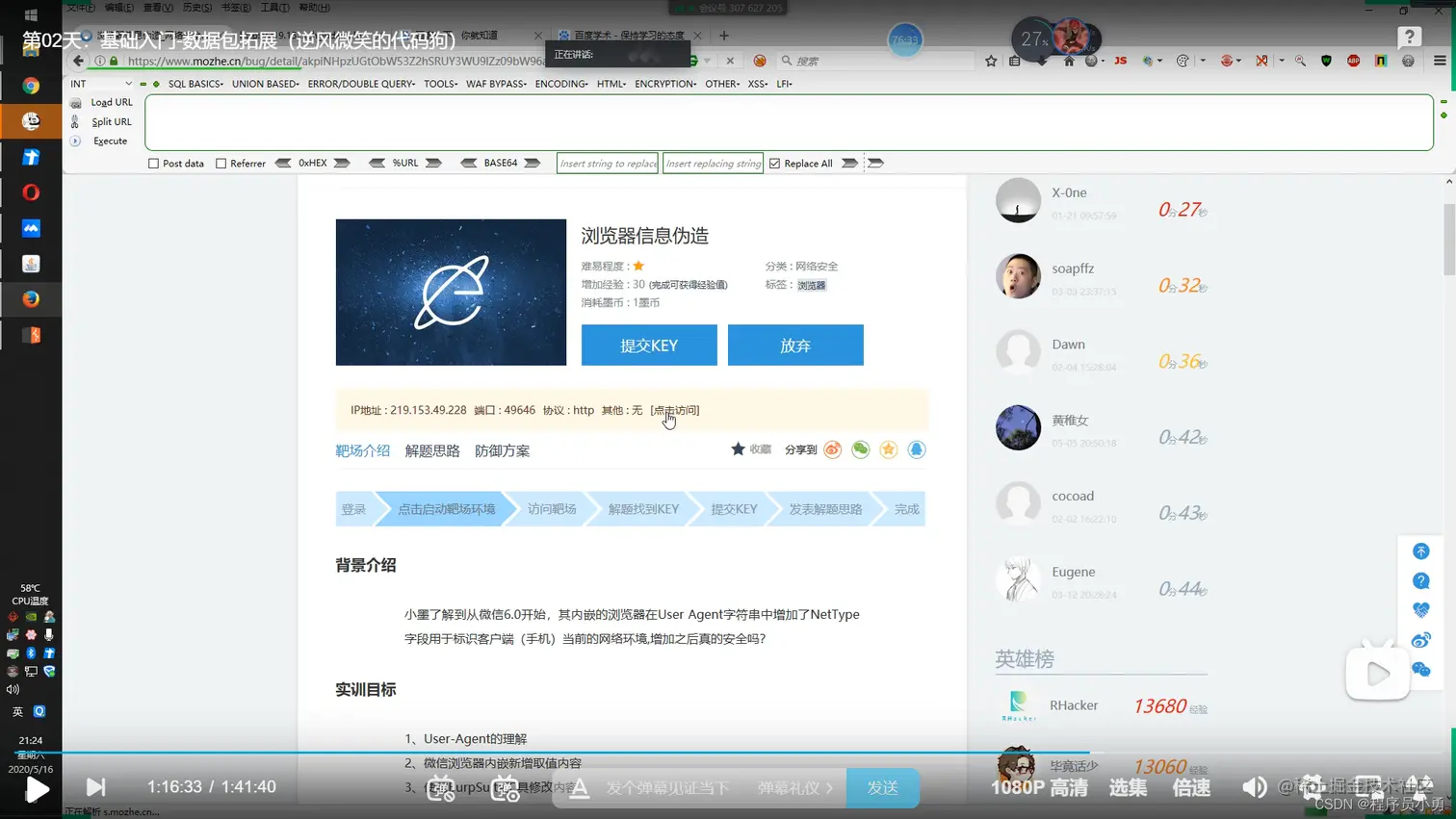Image resolution: width=1456 pixels, height=819 pixels.
Task: Share to QQ blue bell icon
Action: point(917,449)
